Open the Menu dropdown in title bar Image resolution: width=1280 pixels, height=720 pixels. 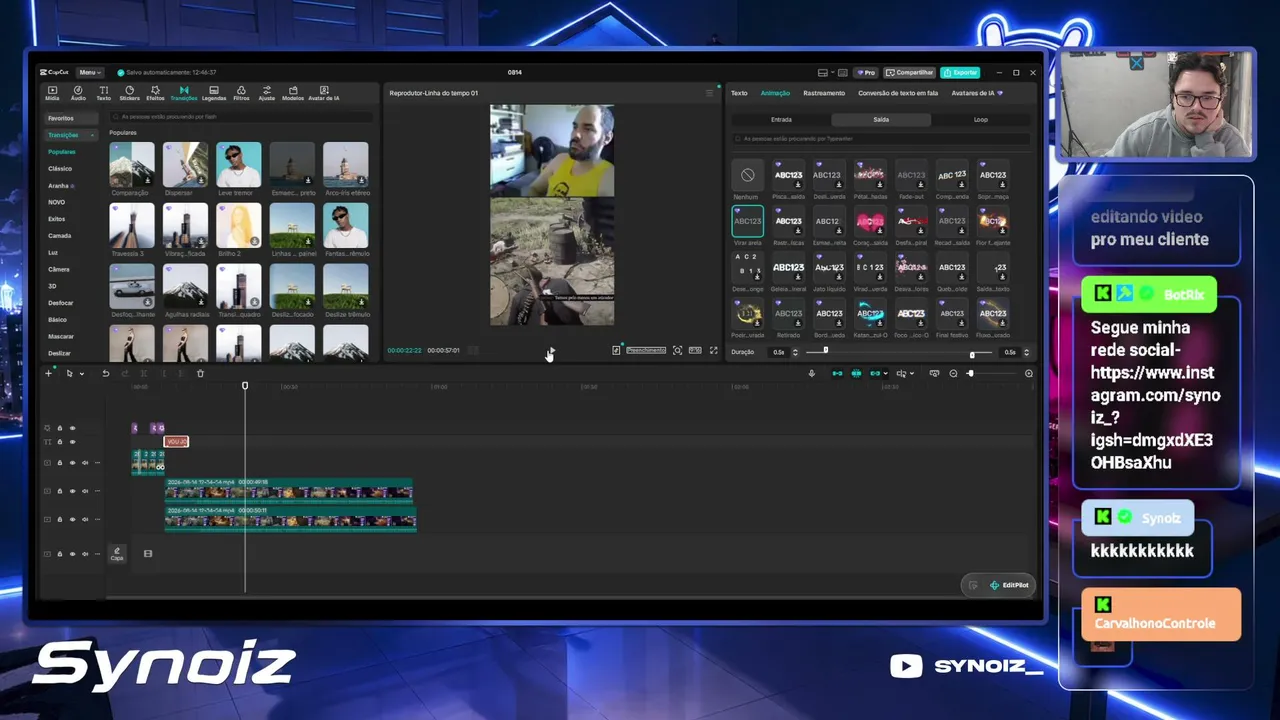(89, 72)
